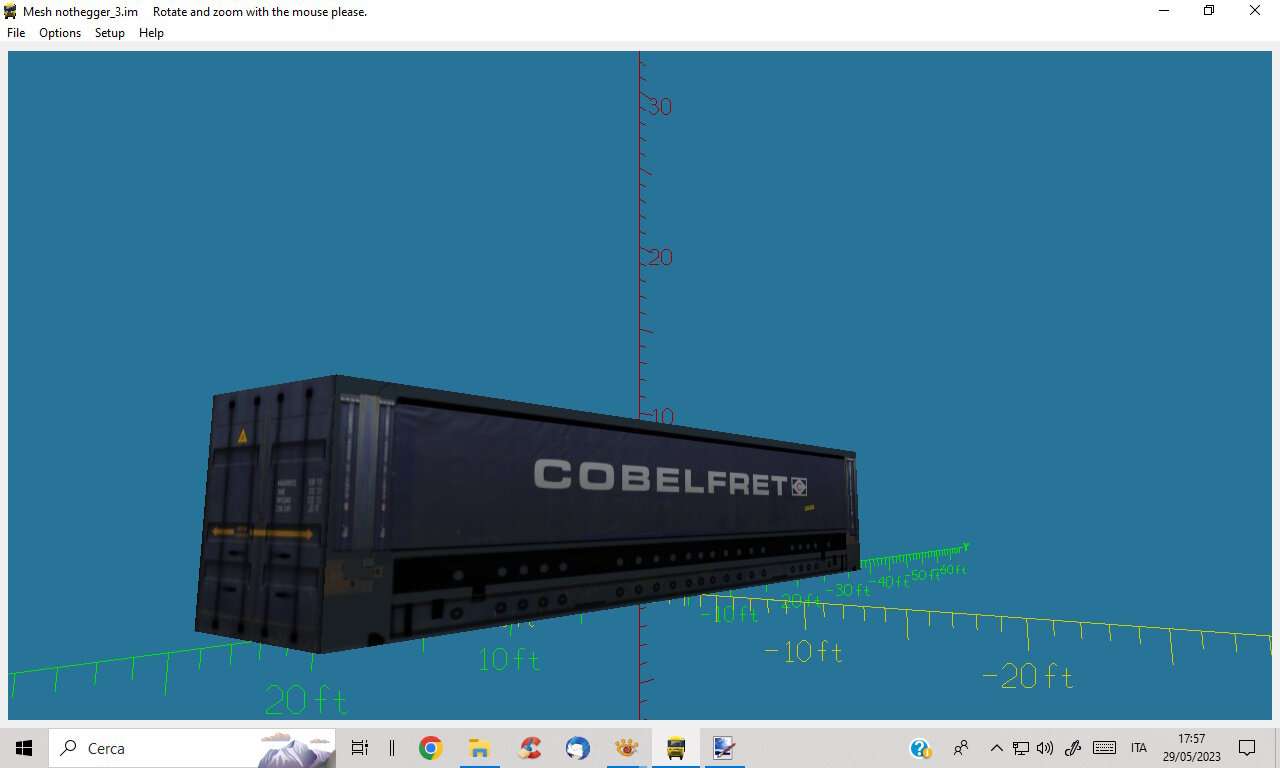This screenshot has height=768, width=1280.
Task: Open Task View from the taskbar
Action: 360,748
